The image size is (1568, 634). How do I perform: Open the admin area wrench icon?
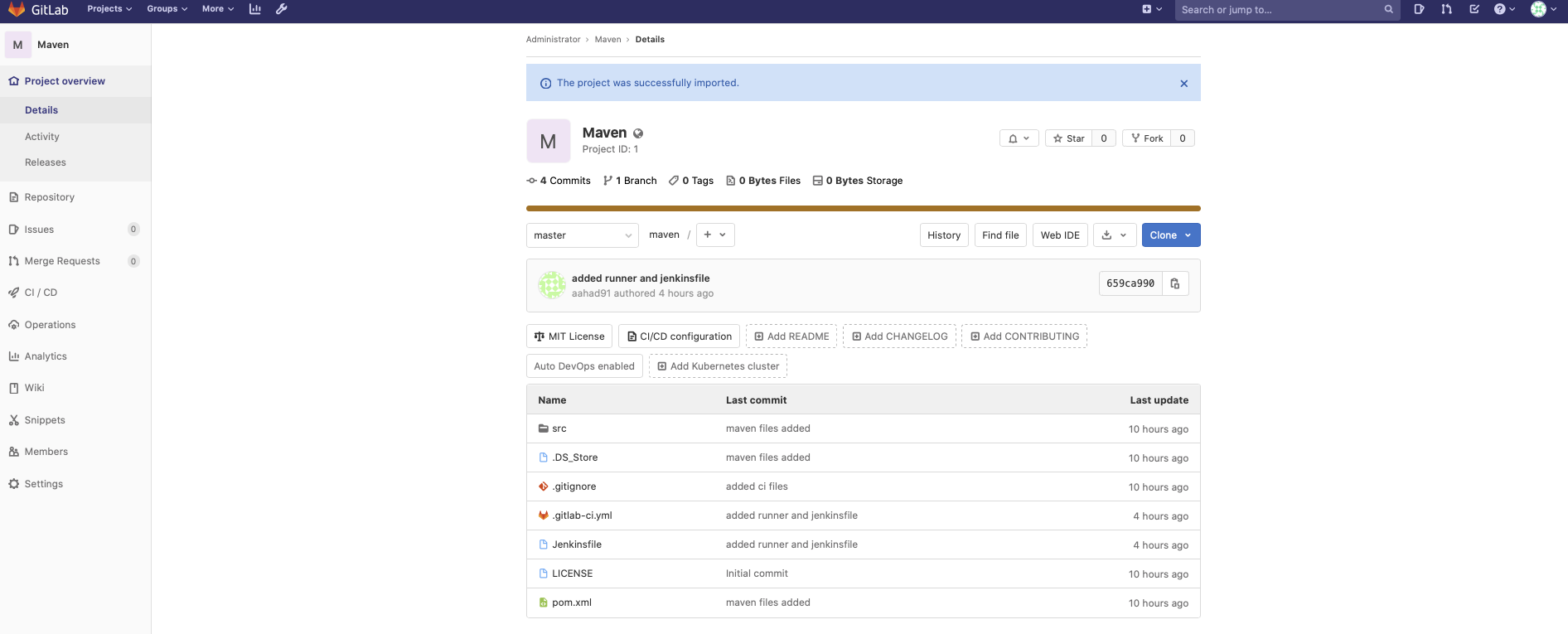282,9
